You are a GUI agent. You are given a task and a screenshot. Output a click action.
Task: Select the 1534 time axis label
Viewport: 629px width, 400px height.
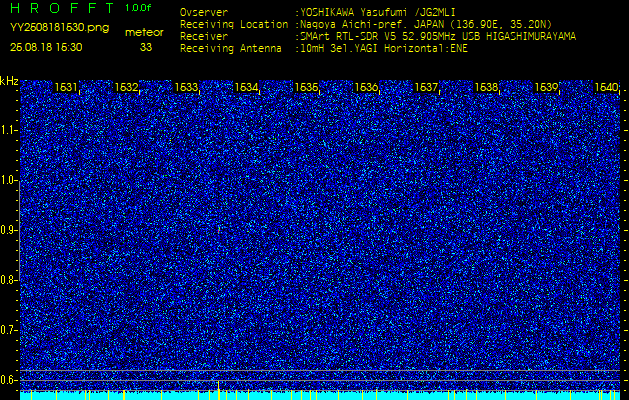pos(246,87)
